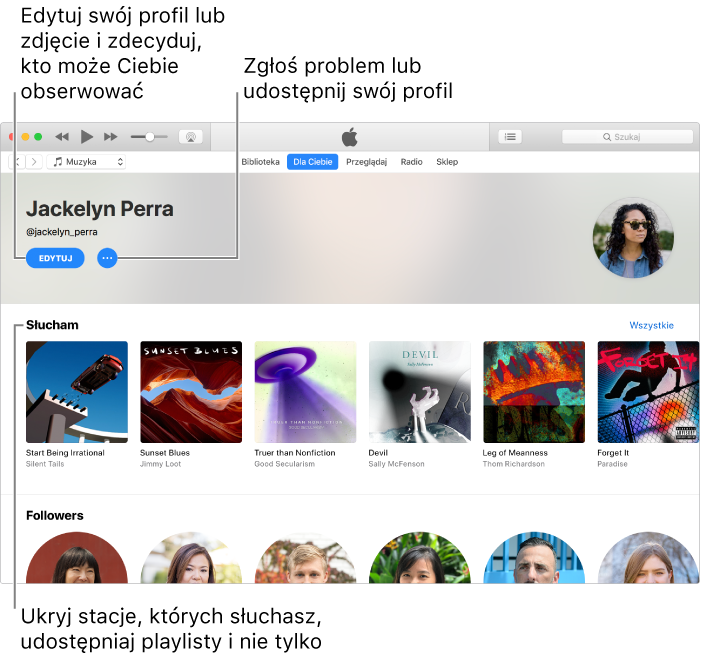Click the Thom Richardson artist name
Viewport: 702px width, 658px height.
click(x=514, y=464)
